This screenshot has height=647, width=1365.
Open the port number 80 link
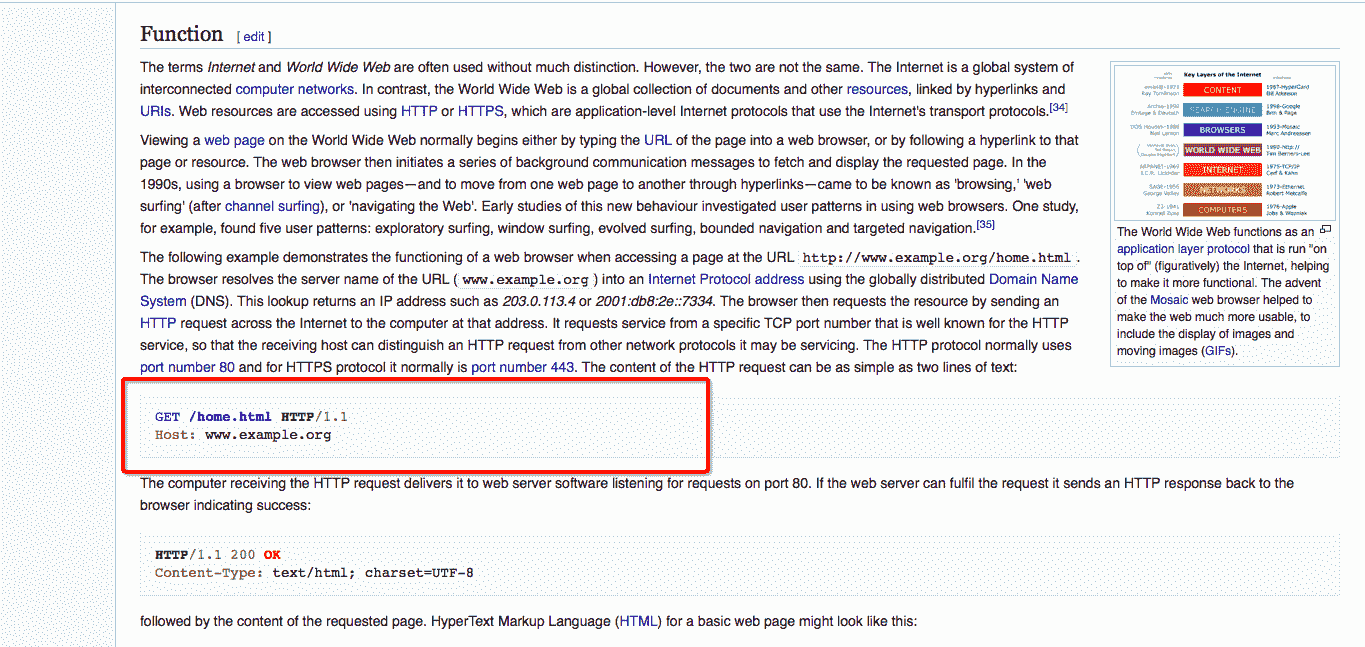pos(187,367)
